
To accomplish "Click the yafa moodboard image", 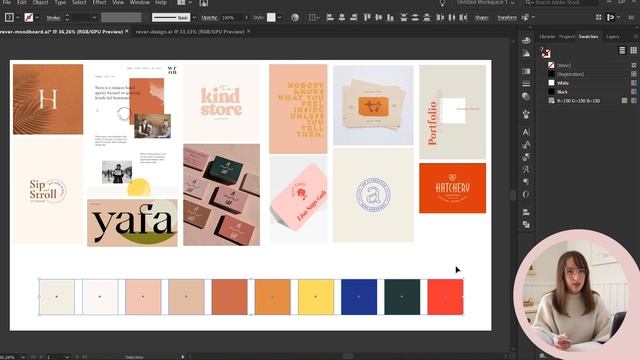I will click(x=132, y=223).
